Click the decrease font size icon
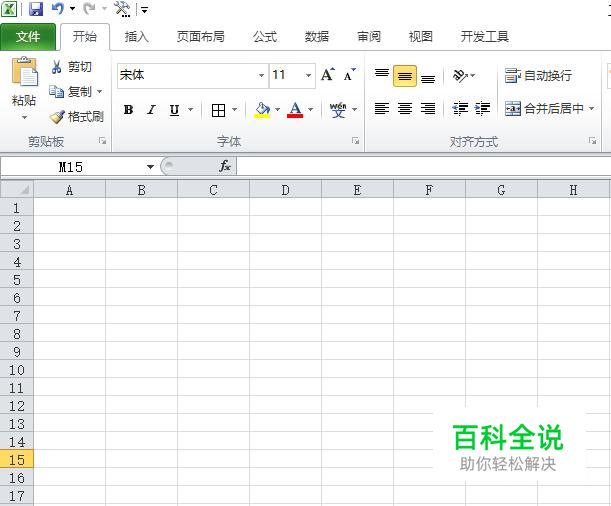 click(350, 74)
